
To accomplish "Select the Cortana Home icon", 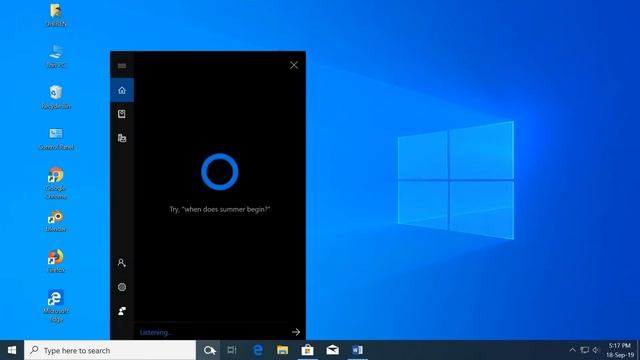I will (x=122, y=90).
